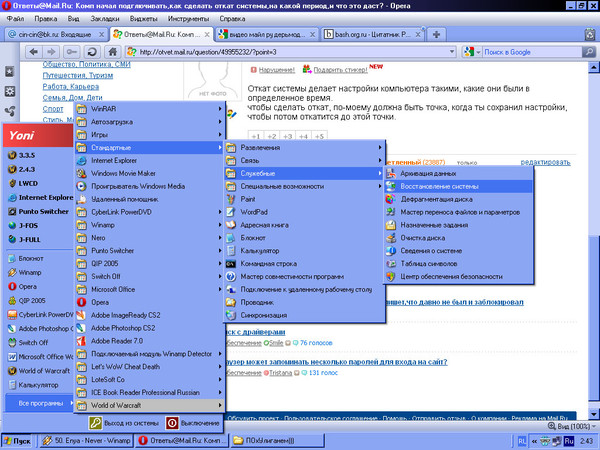
Task: Click the Opera reload button
Action: tap(92, 52)
